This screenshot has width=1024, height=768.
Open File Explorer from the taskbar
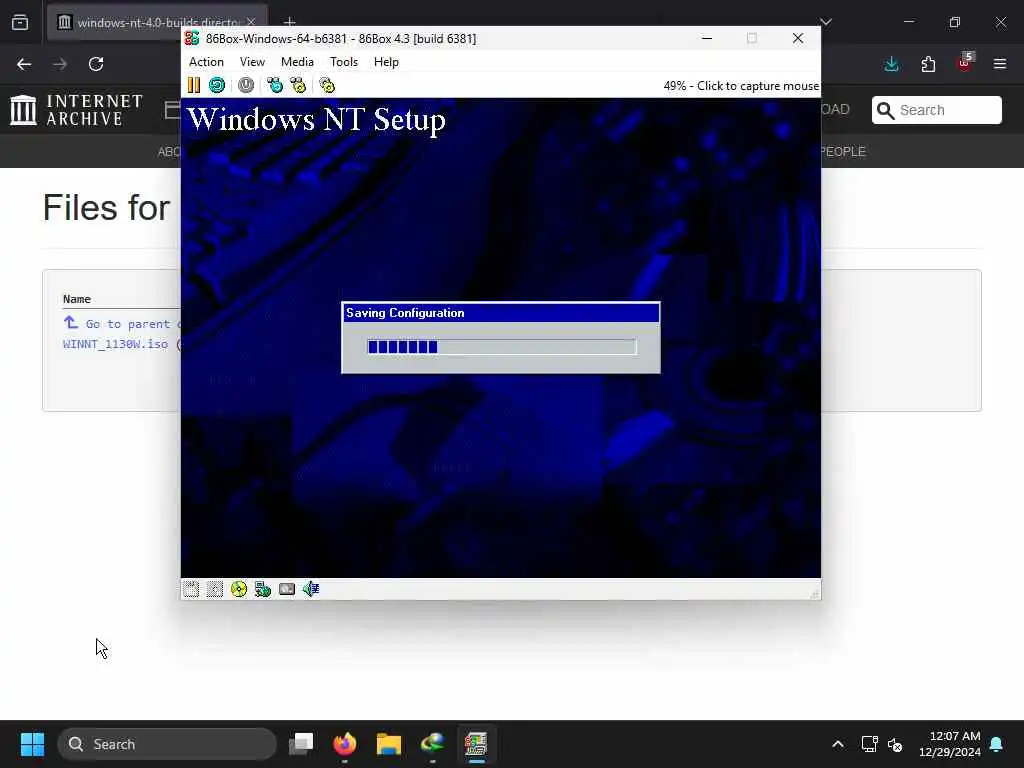[389, 744]
